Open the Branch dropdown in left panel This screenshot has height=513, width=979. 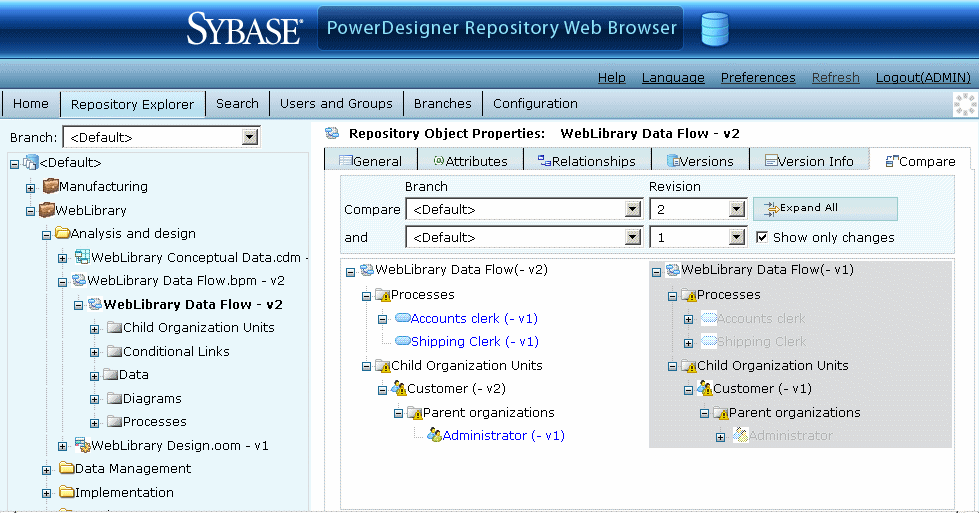(250, 137)
